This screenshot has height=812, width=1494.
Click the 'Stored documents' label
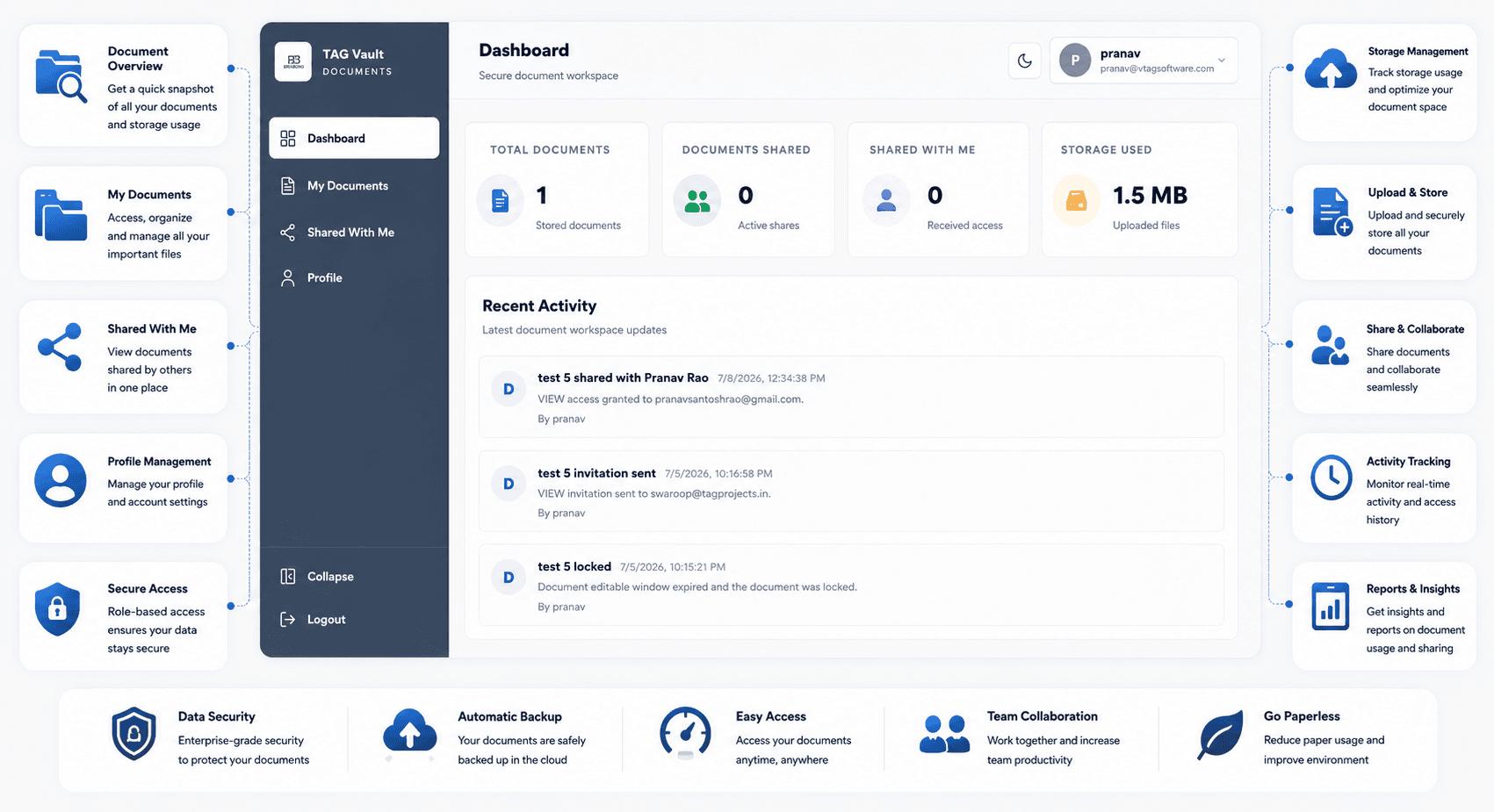(578, 226)
